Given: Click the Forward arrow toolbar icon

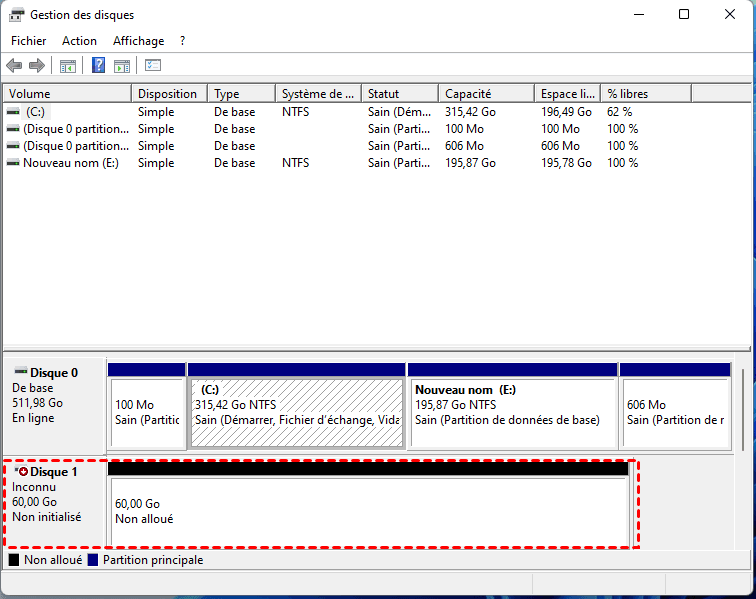Looking at the screenshot, I should (37, 65).
